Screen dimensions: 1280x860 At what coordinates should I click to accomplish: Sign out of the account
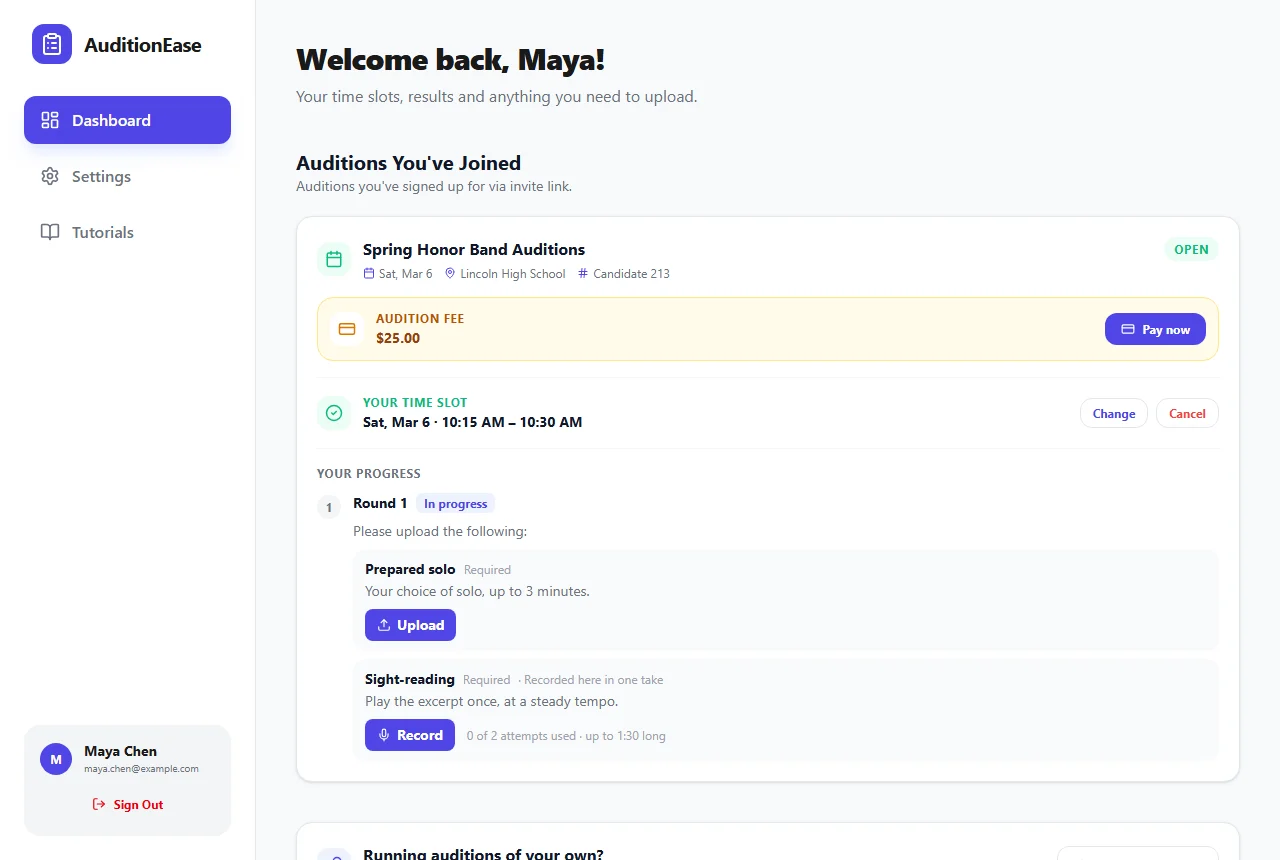(x=127, y=804)
